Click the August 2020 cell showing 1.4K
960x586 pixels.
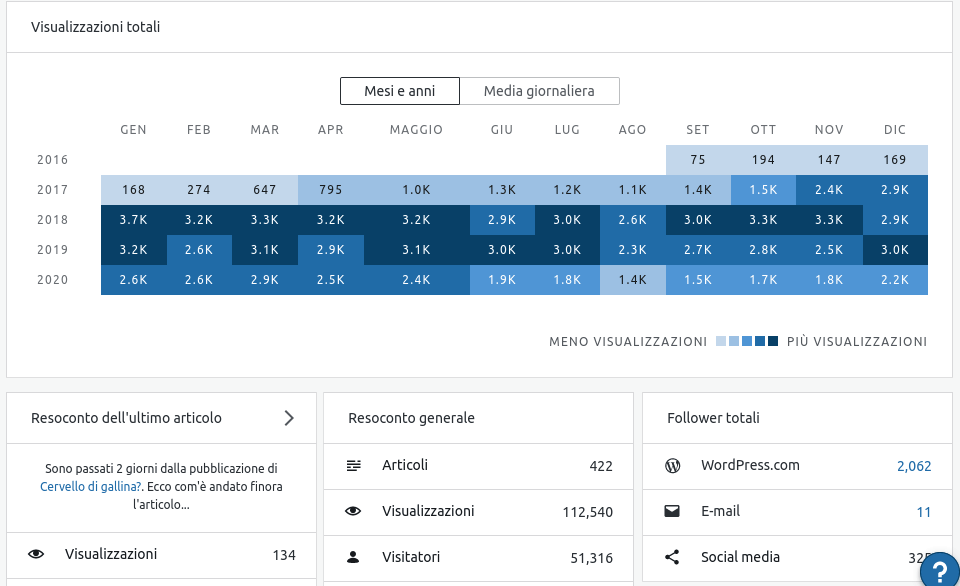click(633, 280)
